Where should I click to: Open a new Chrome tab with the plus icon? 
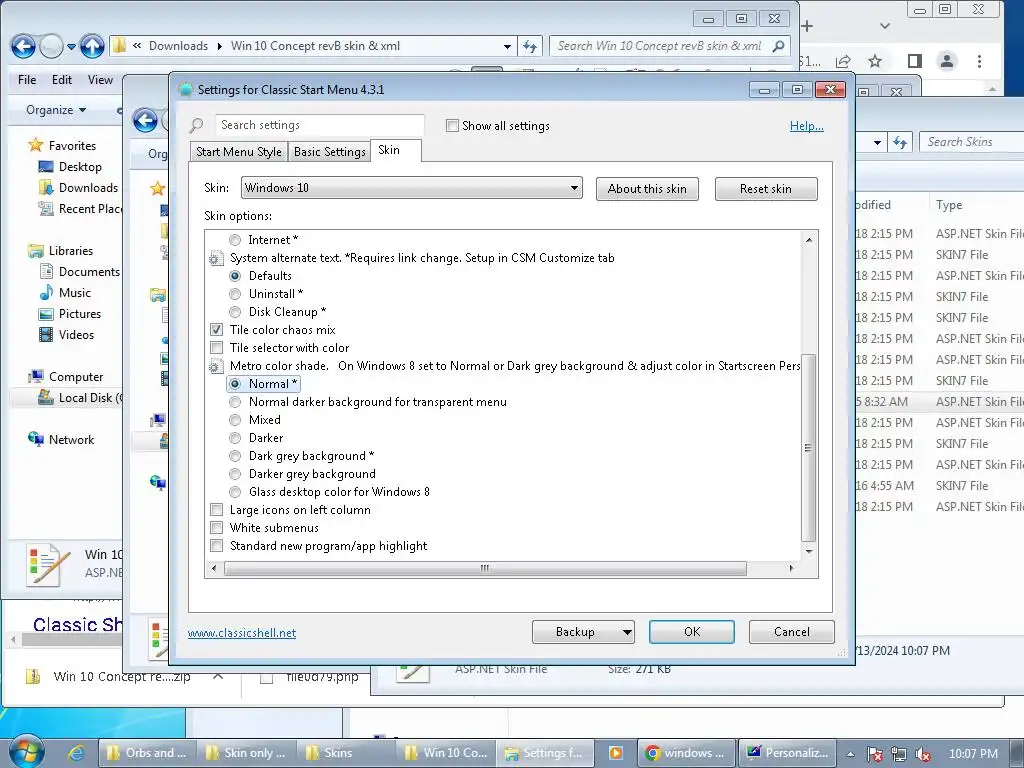click(808, 26)
